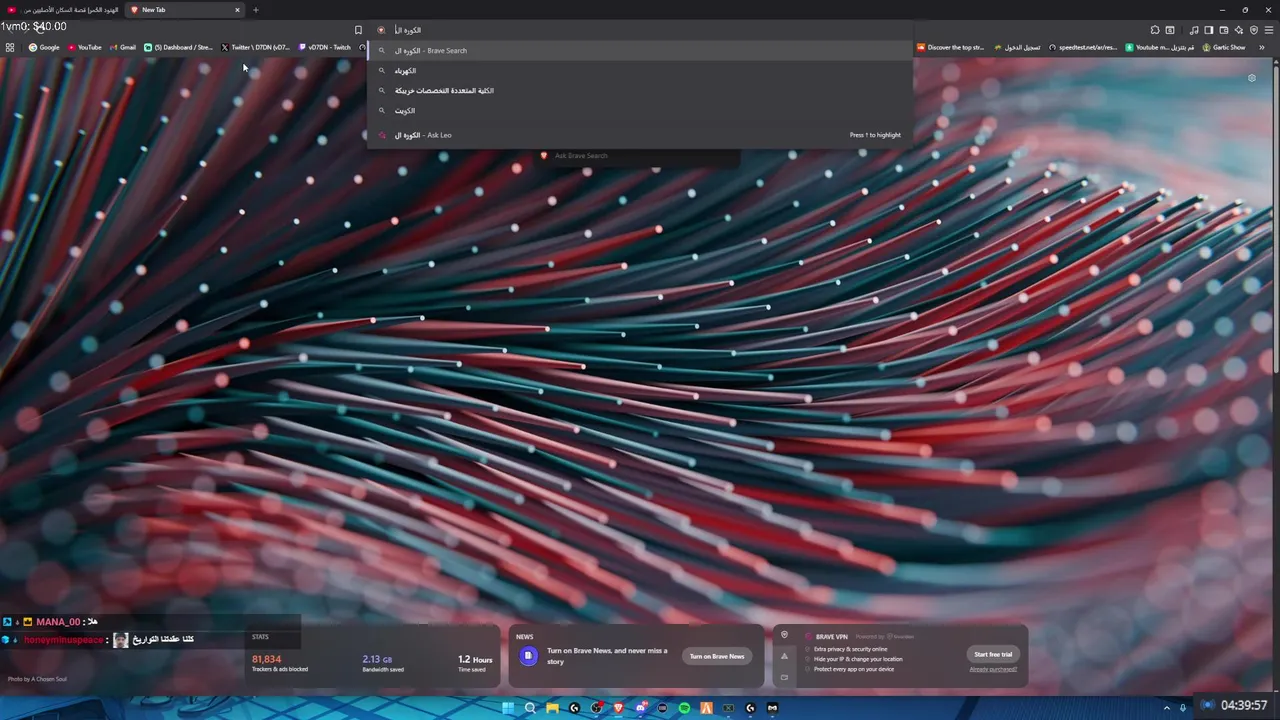Open the Gmail bookmark
This screenshot has width=1280, height=720.
coord(122,47)
